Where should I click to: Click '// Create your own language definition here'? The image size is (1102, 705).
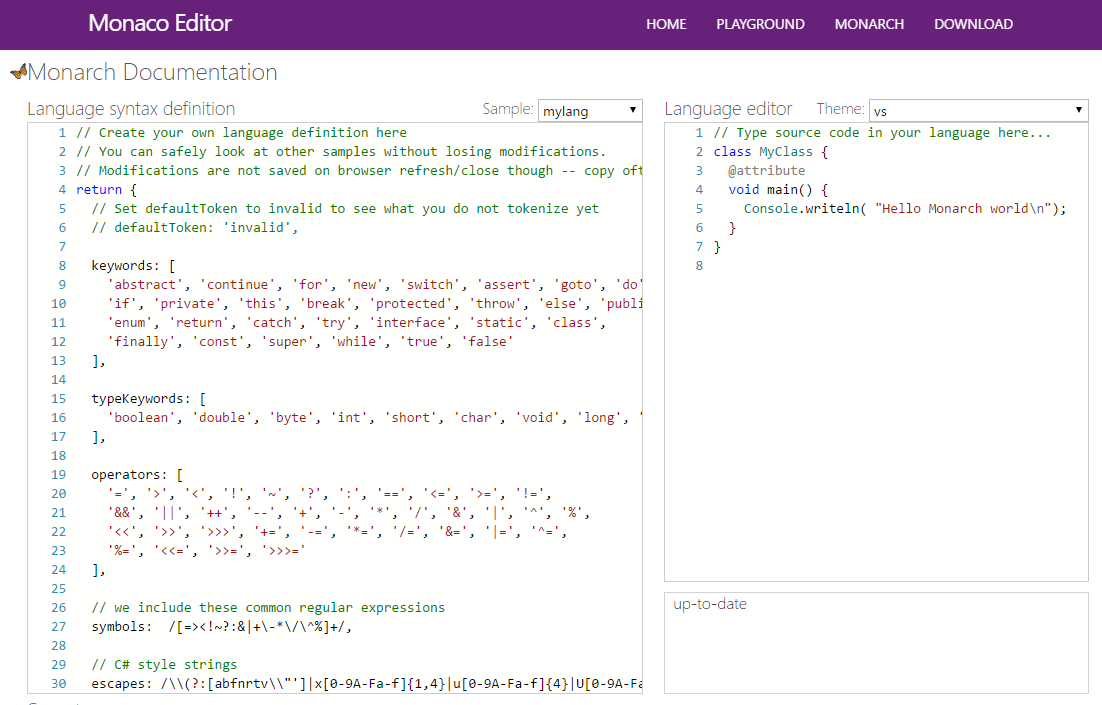[x=241, y=133]
